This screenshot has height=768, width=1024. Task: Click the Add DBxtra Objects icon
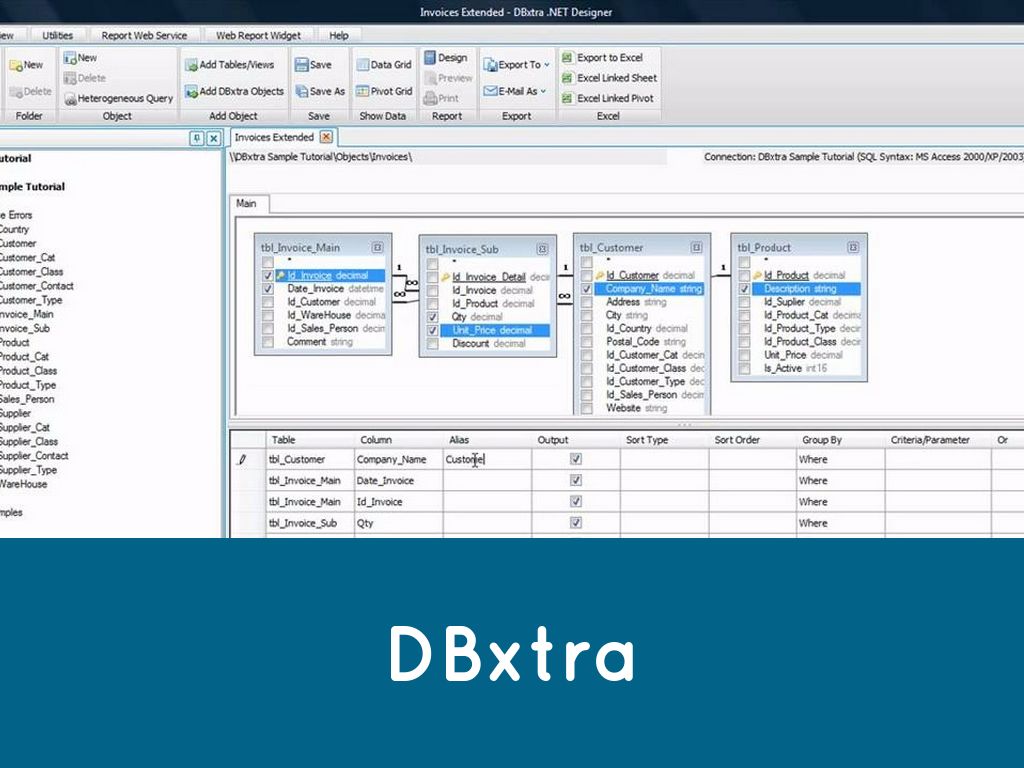tap(191, 91)
